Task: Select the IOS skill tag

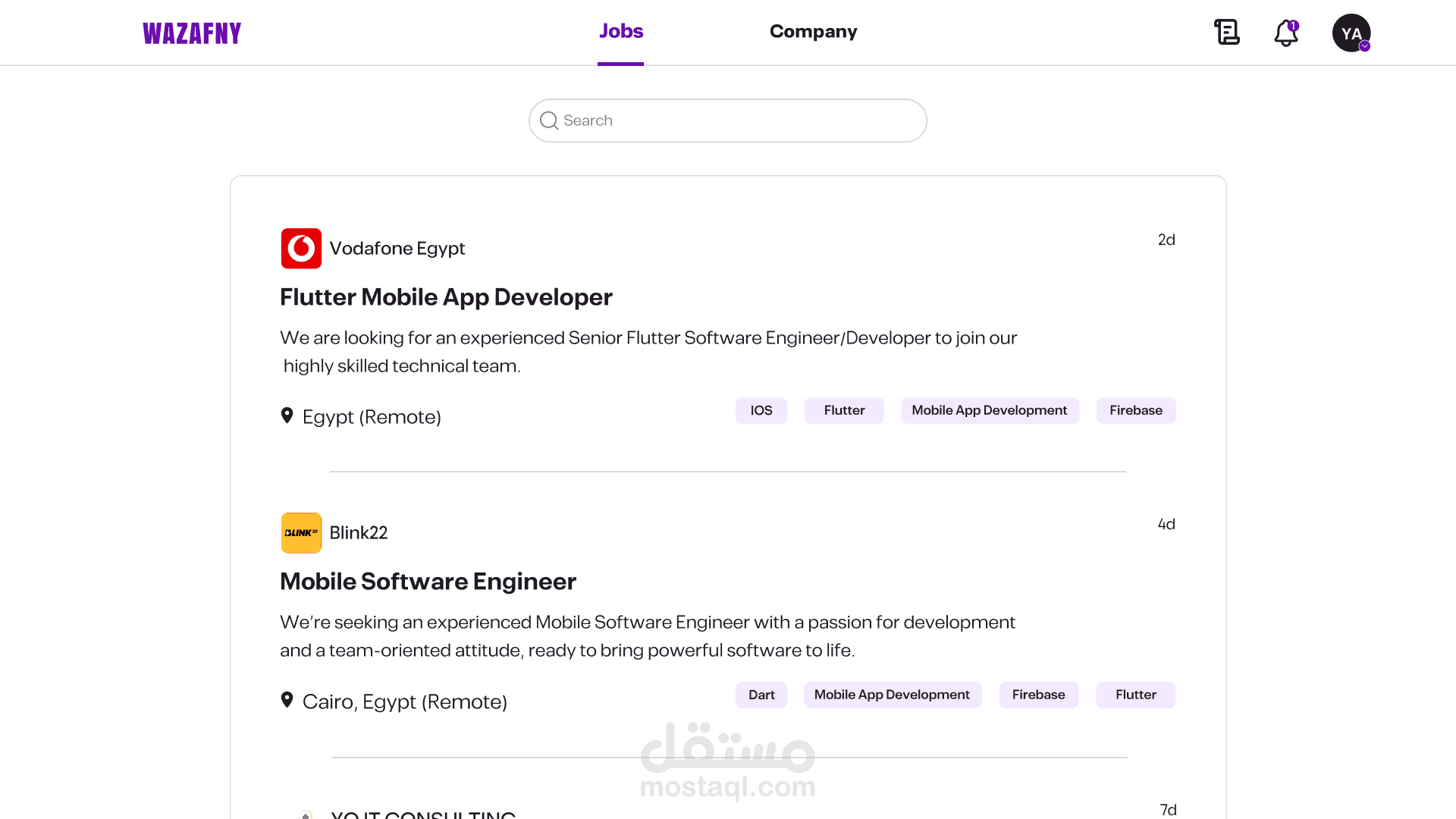Action: tap(761, 410)
